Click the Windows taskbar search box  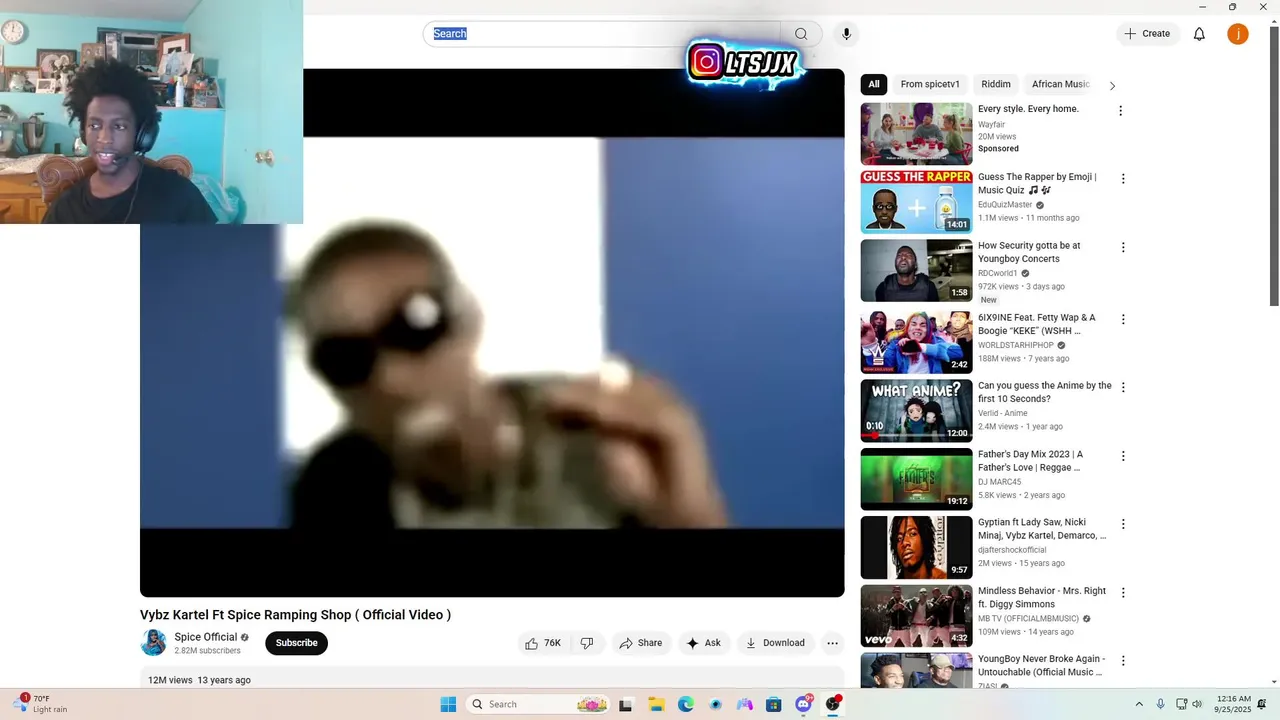pos(538,704)
